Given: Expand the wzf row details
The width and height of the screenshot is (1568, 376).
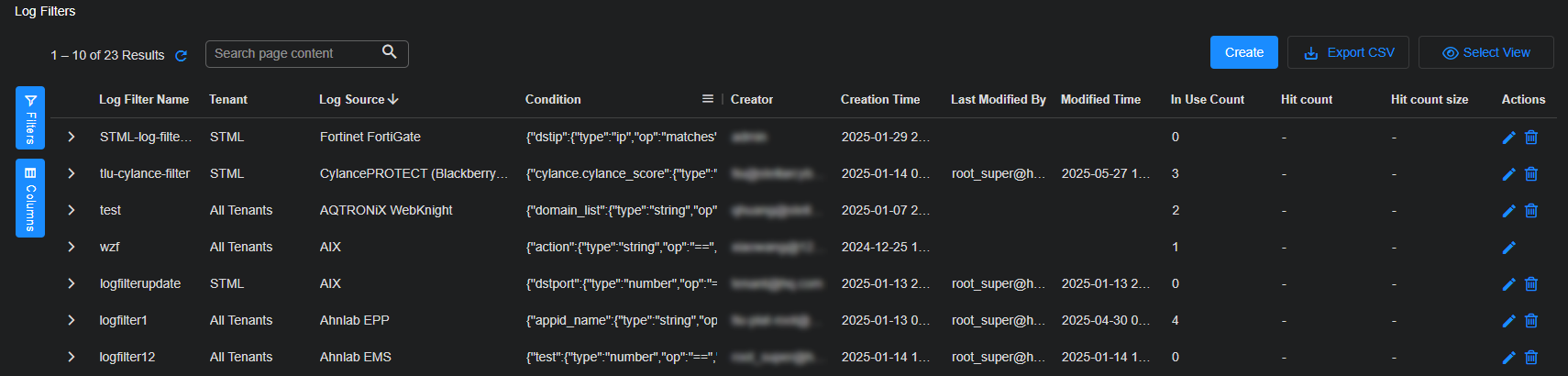Looking at the screenshot, I should [x=72, y=247].
